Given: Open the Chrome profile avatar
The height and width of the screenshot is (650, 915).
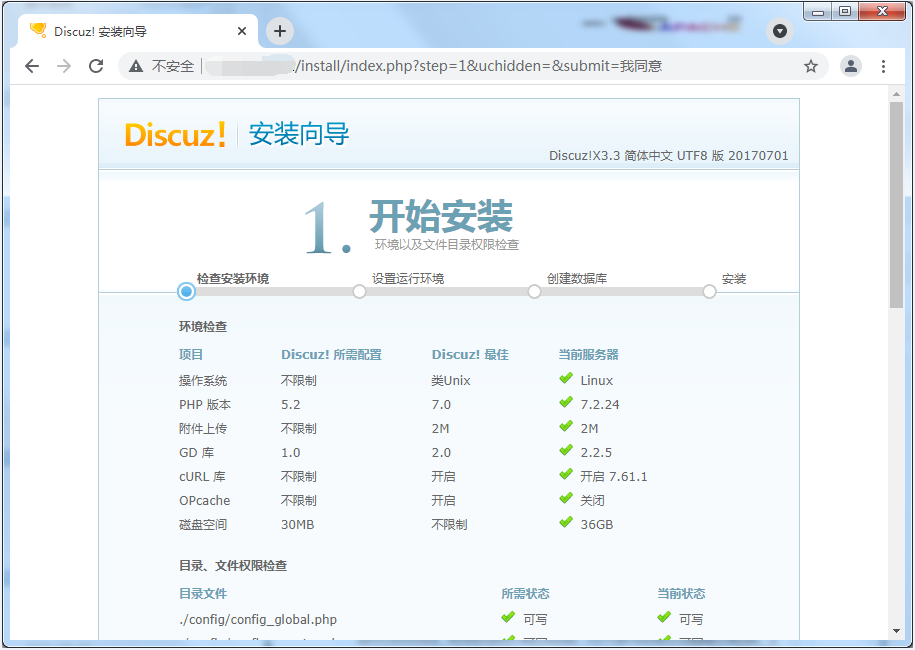Looking at the screenshot, I should [850, 66].
